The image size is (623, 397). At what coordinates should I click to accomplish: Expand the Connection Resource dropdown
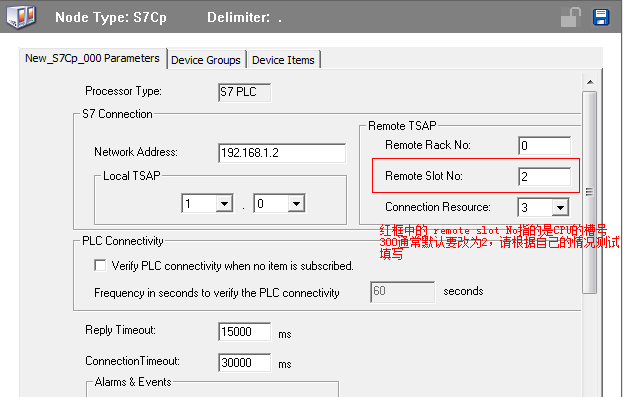pyautogui.click(x=560, y=207)
